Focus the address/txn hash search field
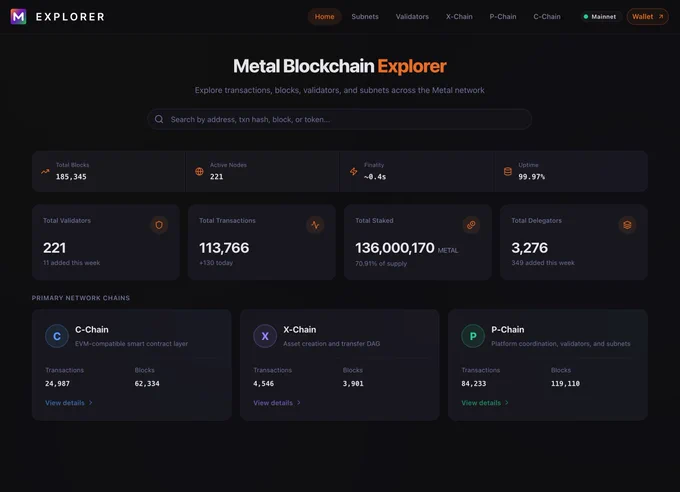 pos(340,119)
